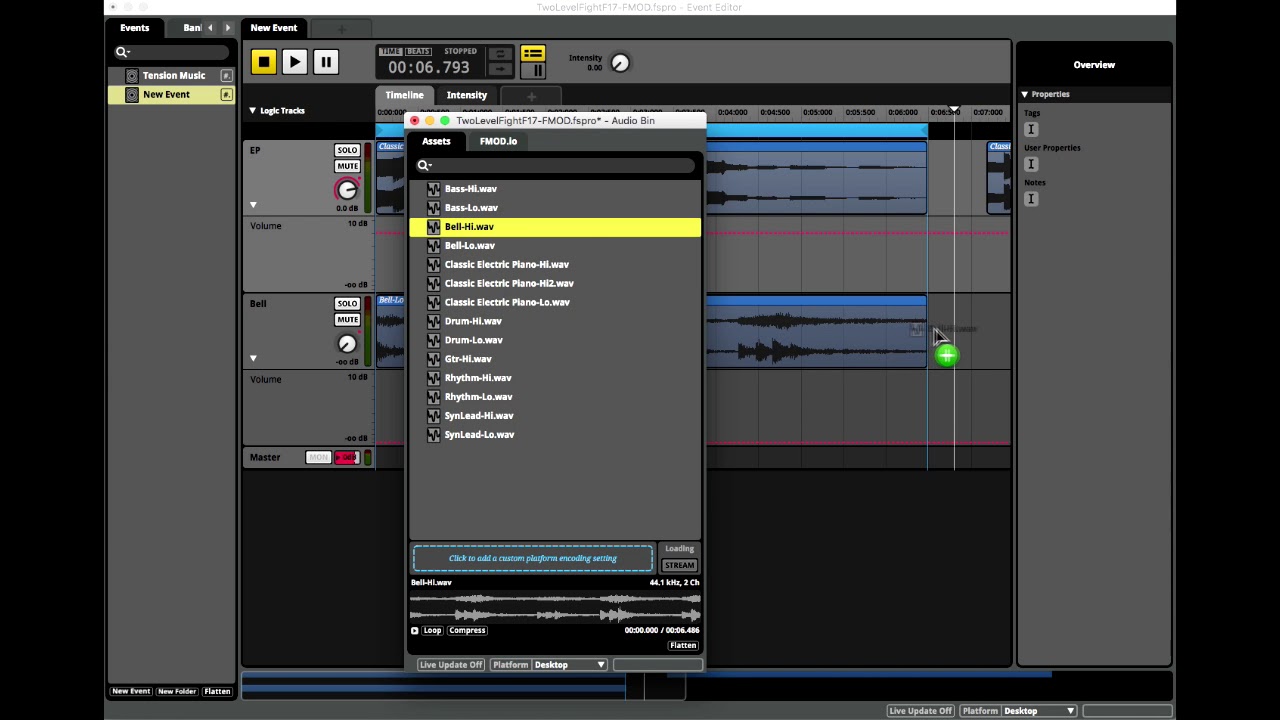Image resolution: width=1280 pixels, height=720 pixels.
Task: Select the Tension Music event
Action: [173, 75]
